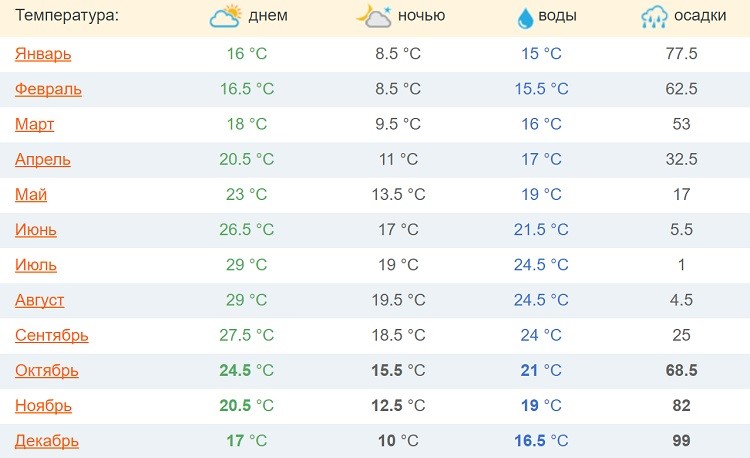750x458 pixels.
Task: Go to the Июнь link
Action: [x=36, y=230]
